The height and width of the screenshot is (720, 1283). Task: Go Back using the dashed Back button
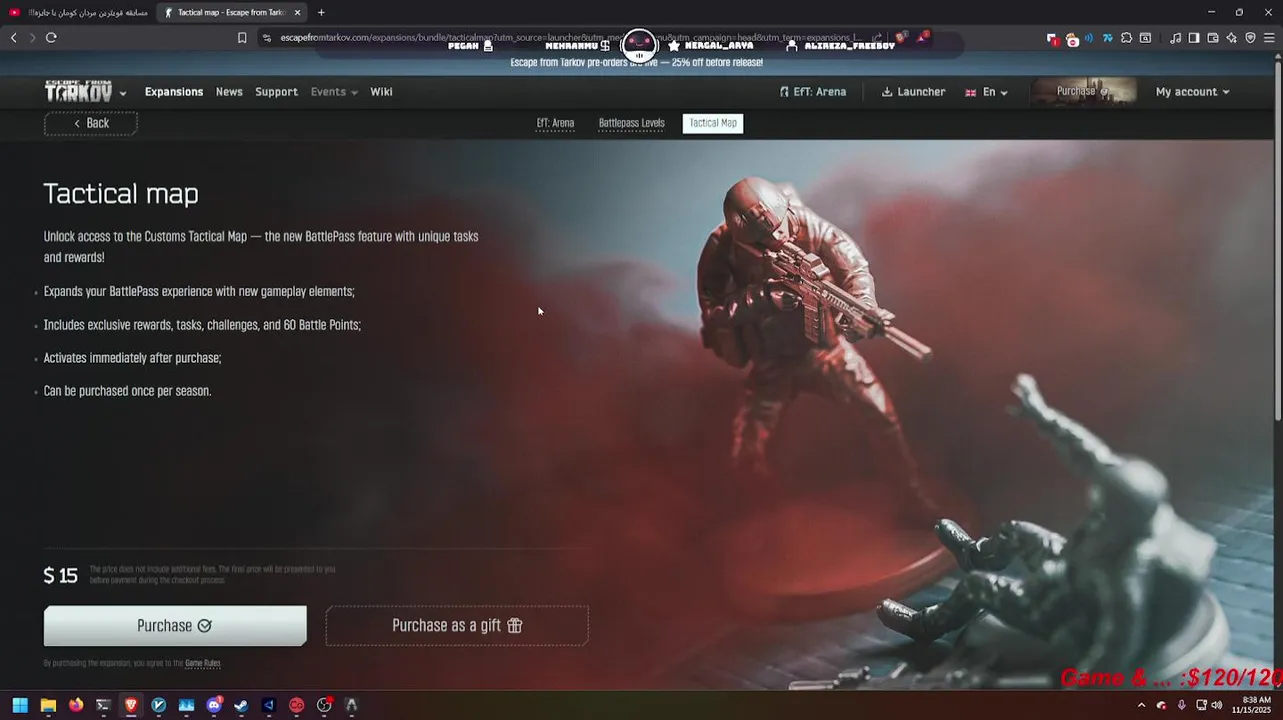tap(91, 123)
